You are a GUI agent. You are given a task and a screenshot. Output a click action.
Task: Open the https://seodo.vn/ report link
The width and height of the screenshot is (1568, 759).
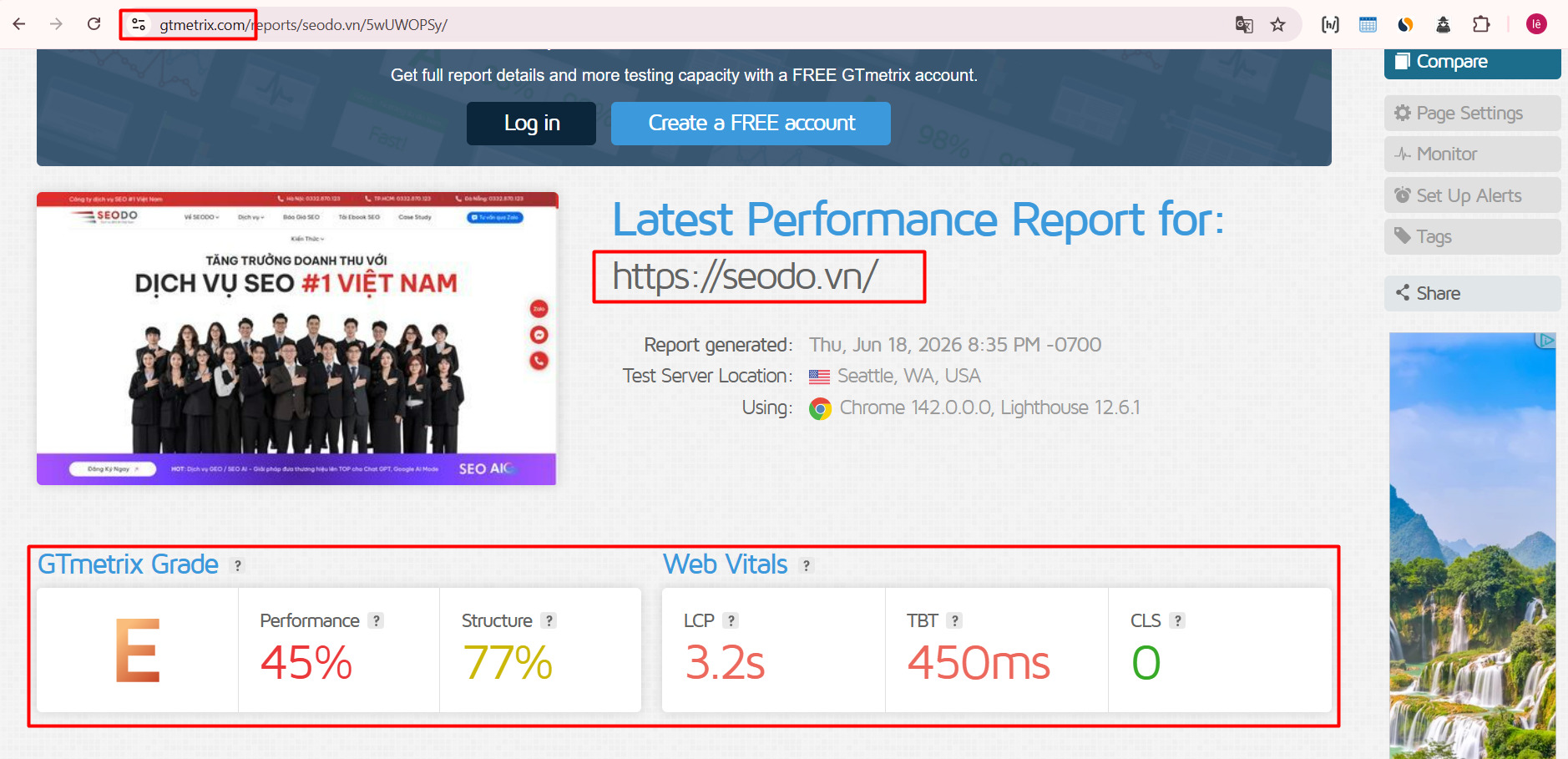(745, 276)
